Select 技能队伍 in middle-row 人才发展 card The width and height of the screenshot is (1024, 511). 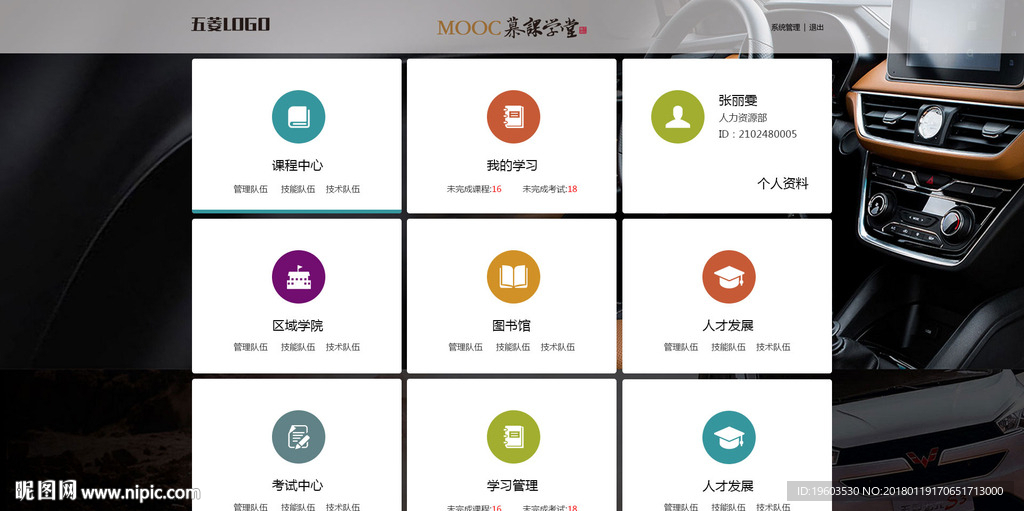(728, 347)
